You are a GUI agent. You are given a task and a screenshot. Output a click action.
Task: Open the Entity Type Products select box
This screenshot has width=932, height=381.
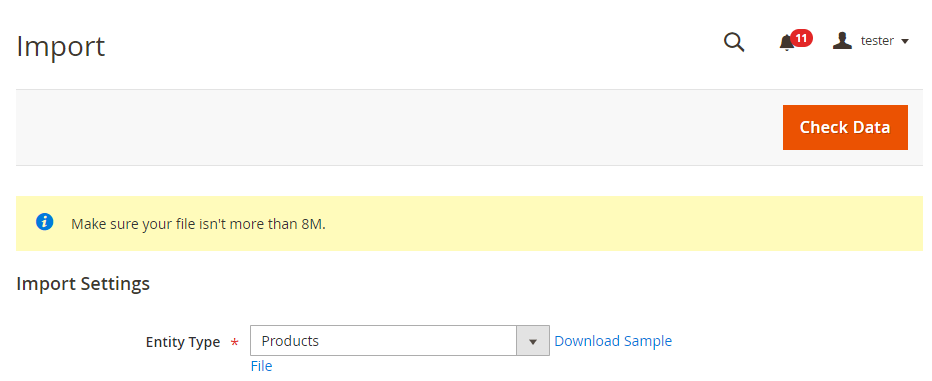(399, 341)
